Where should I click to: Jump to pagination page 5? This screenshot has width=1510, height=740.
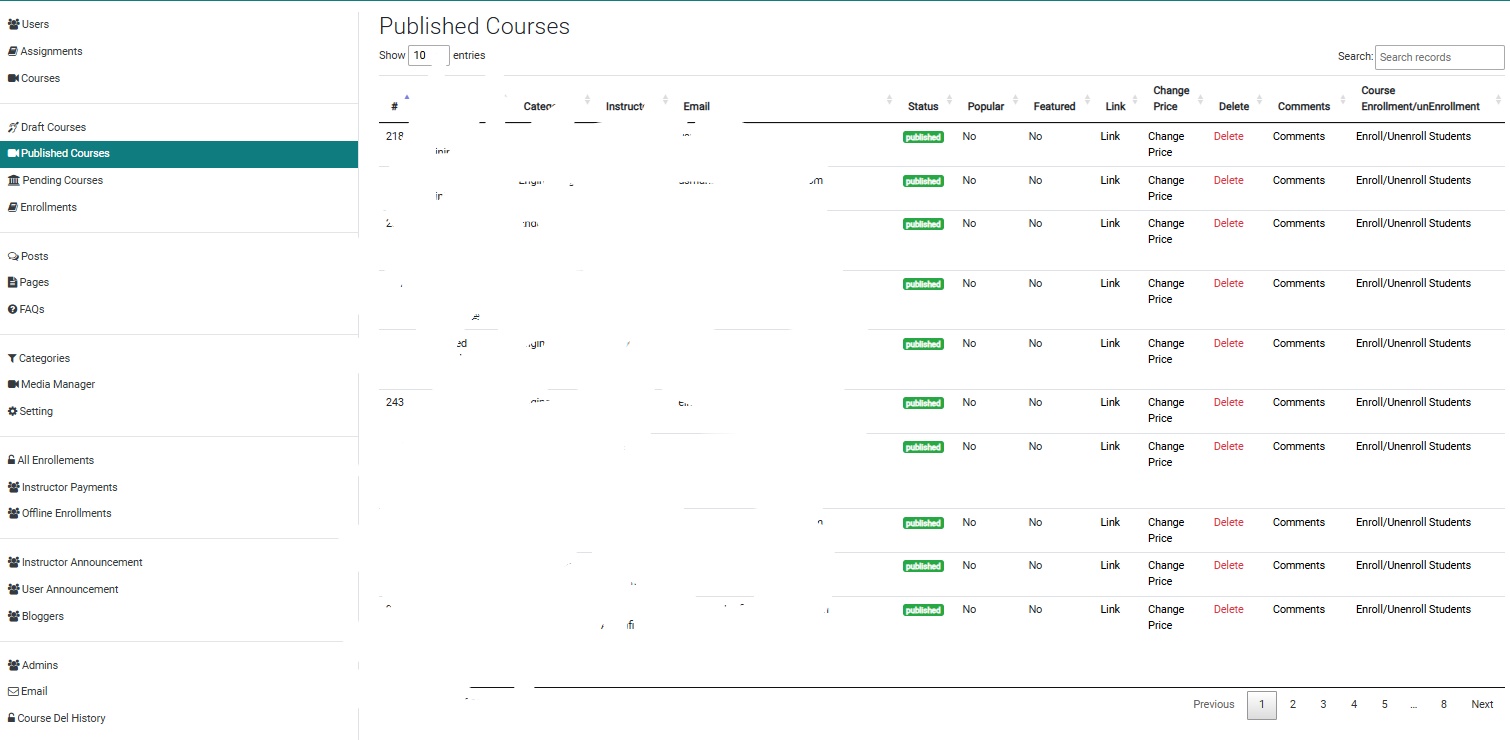pos(1384,704)
